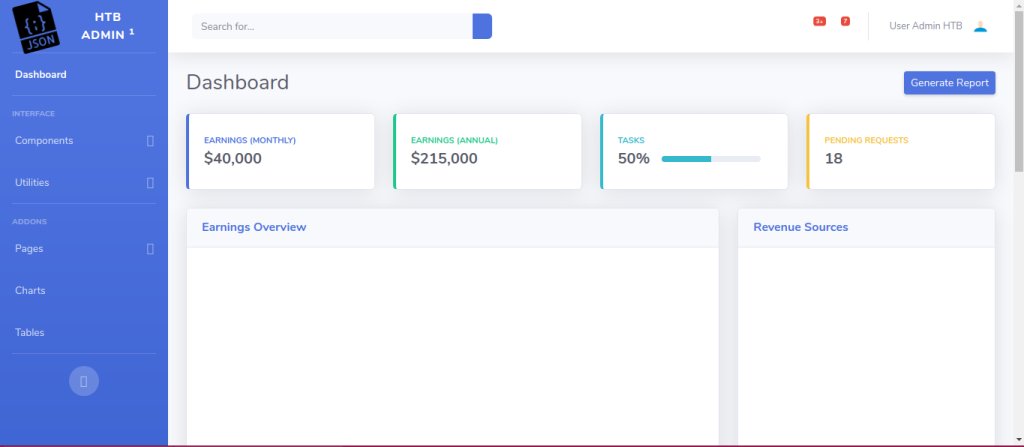Image resolution: width=1024 pixels, height=447 pixels.
Task: Open the User Admin HTB dropdown
Action: (925, 26)
